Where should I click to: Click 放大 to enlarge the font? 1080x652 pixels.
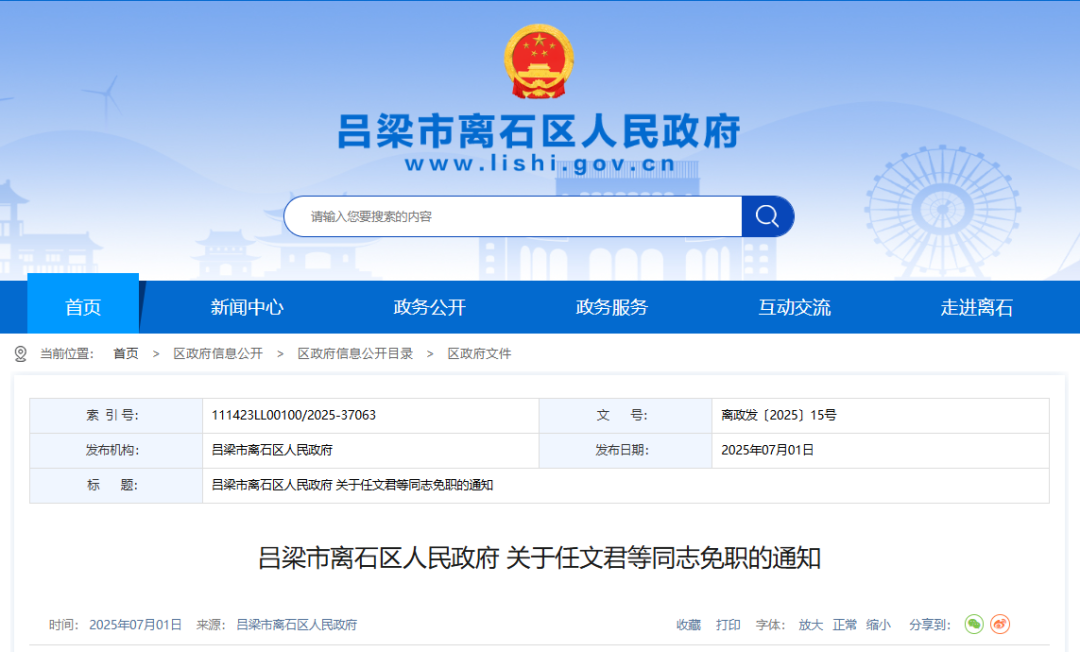810,624
